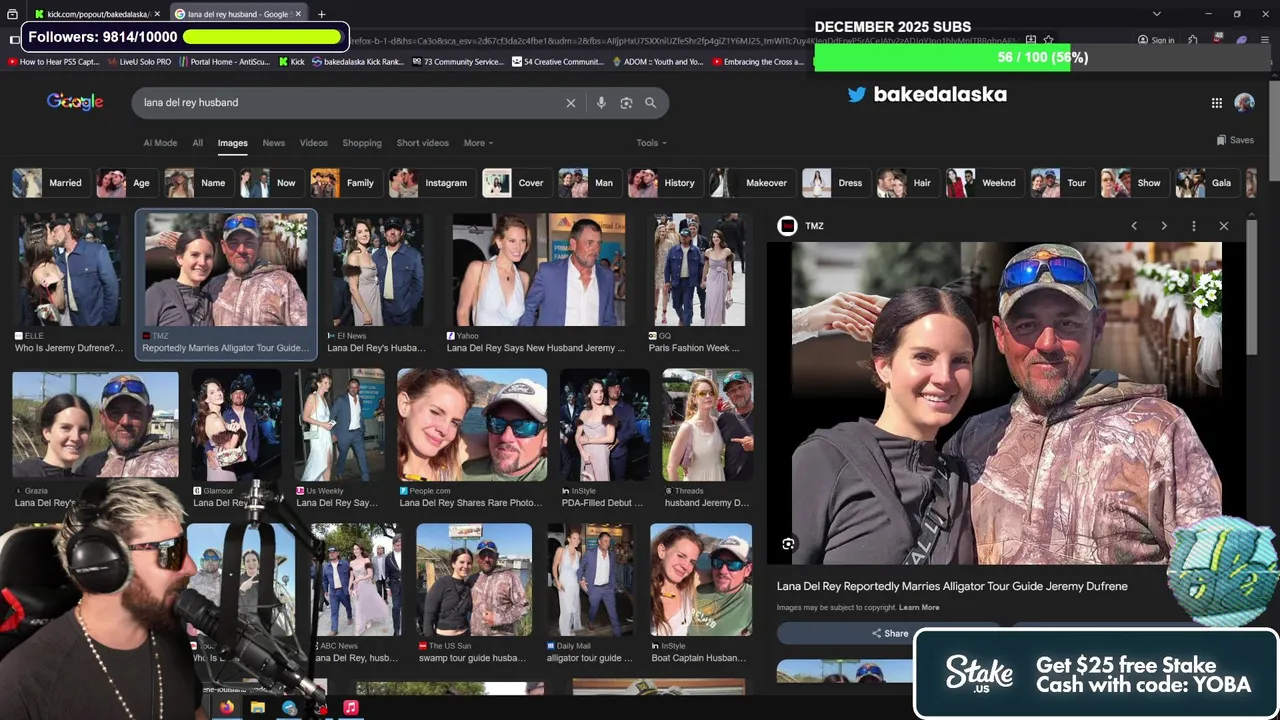Open the bakedalaska Kick Rank bookmark
The image size is (1280, 720).
[x=358, y=62]
